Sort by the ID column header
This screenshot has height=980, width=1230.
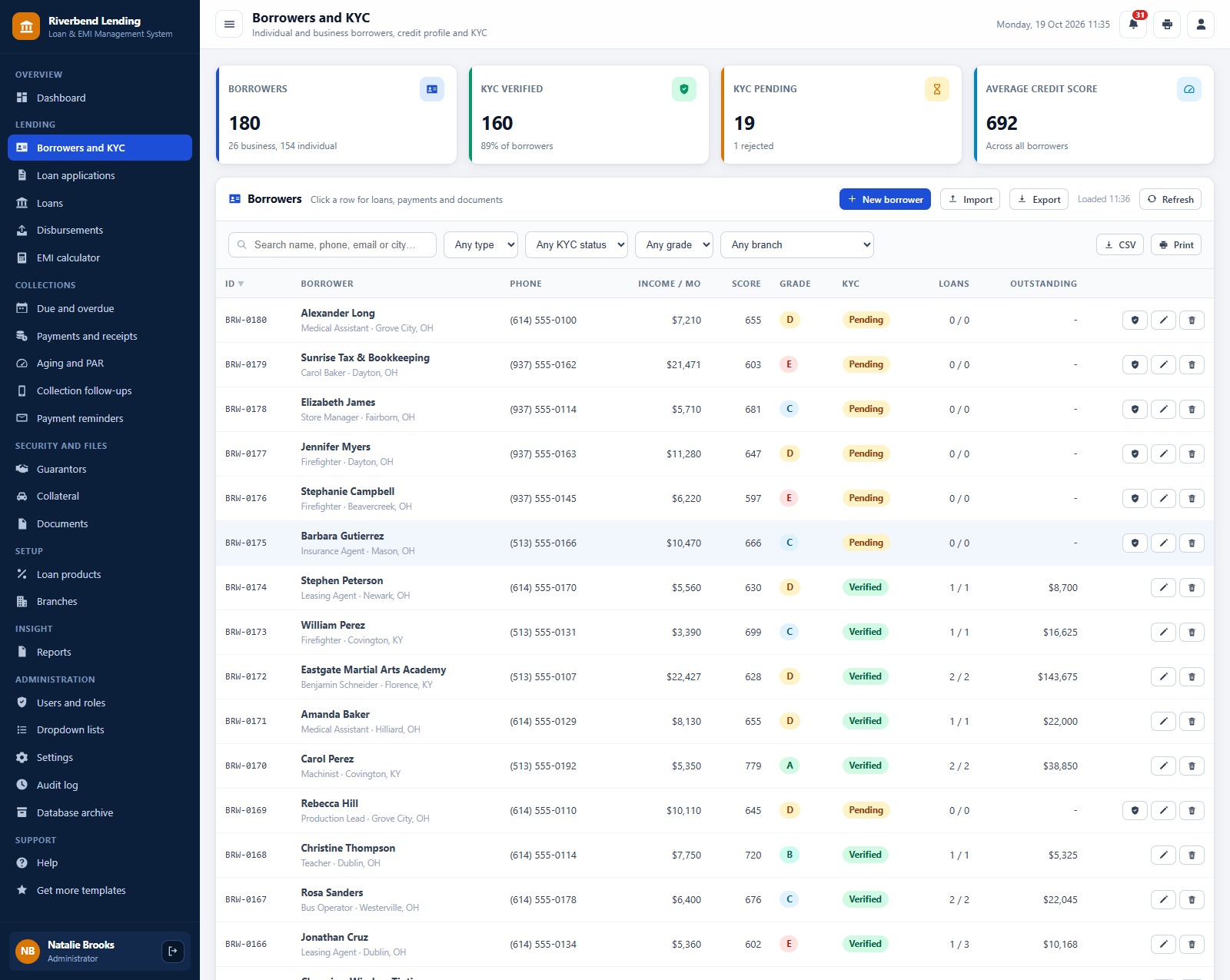click(x=234, y=284)
